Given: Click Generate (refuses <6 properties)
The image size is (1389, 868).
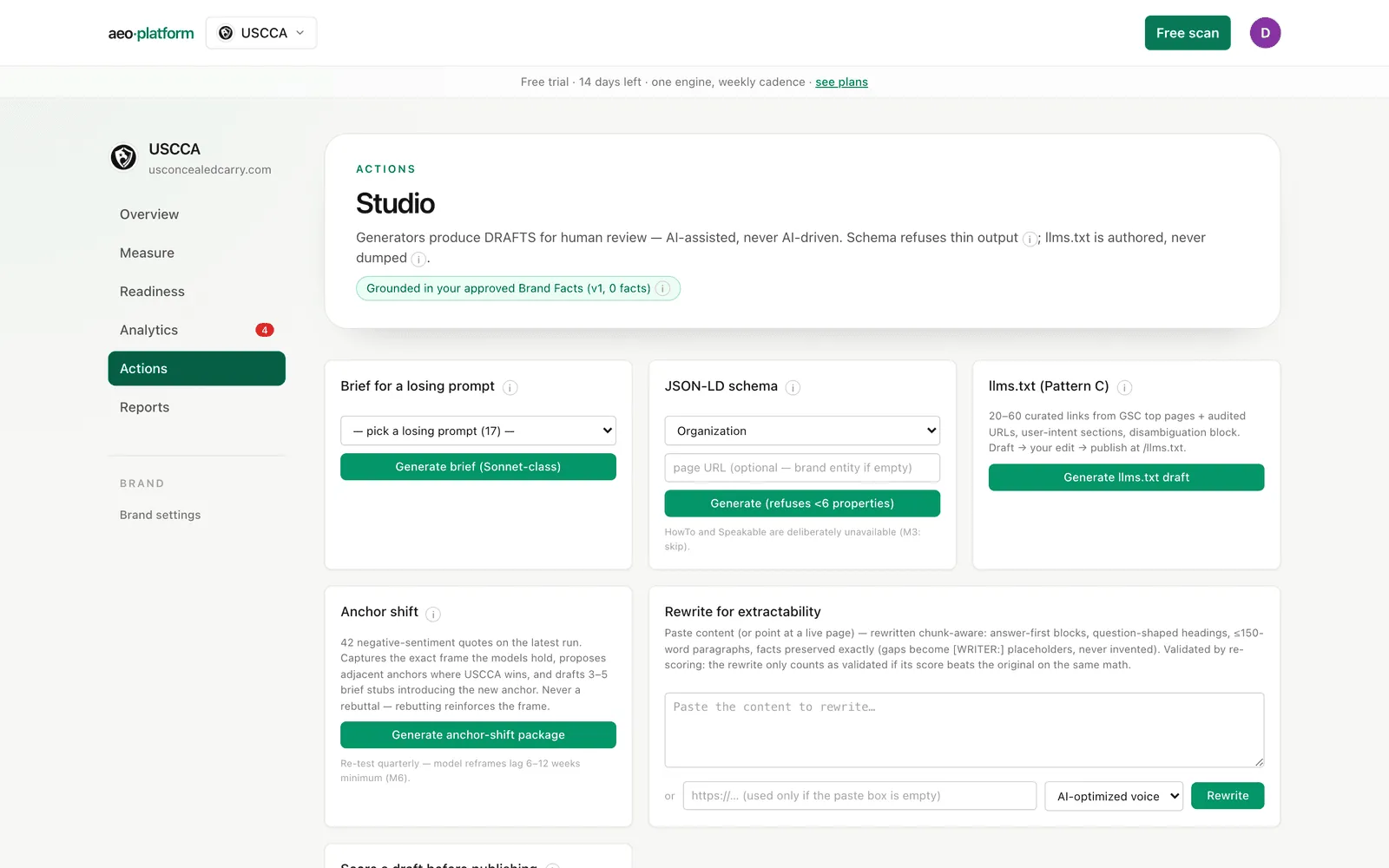Looking at the screenshot, I should click(x=802, y=503).
